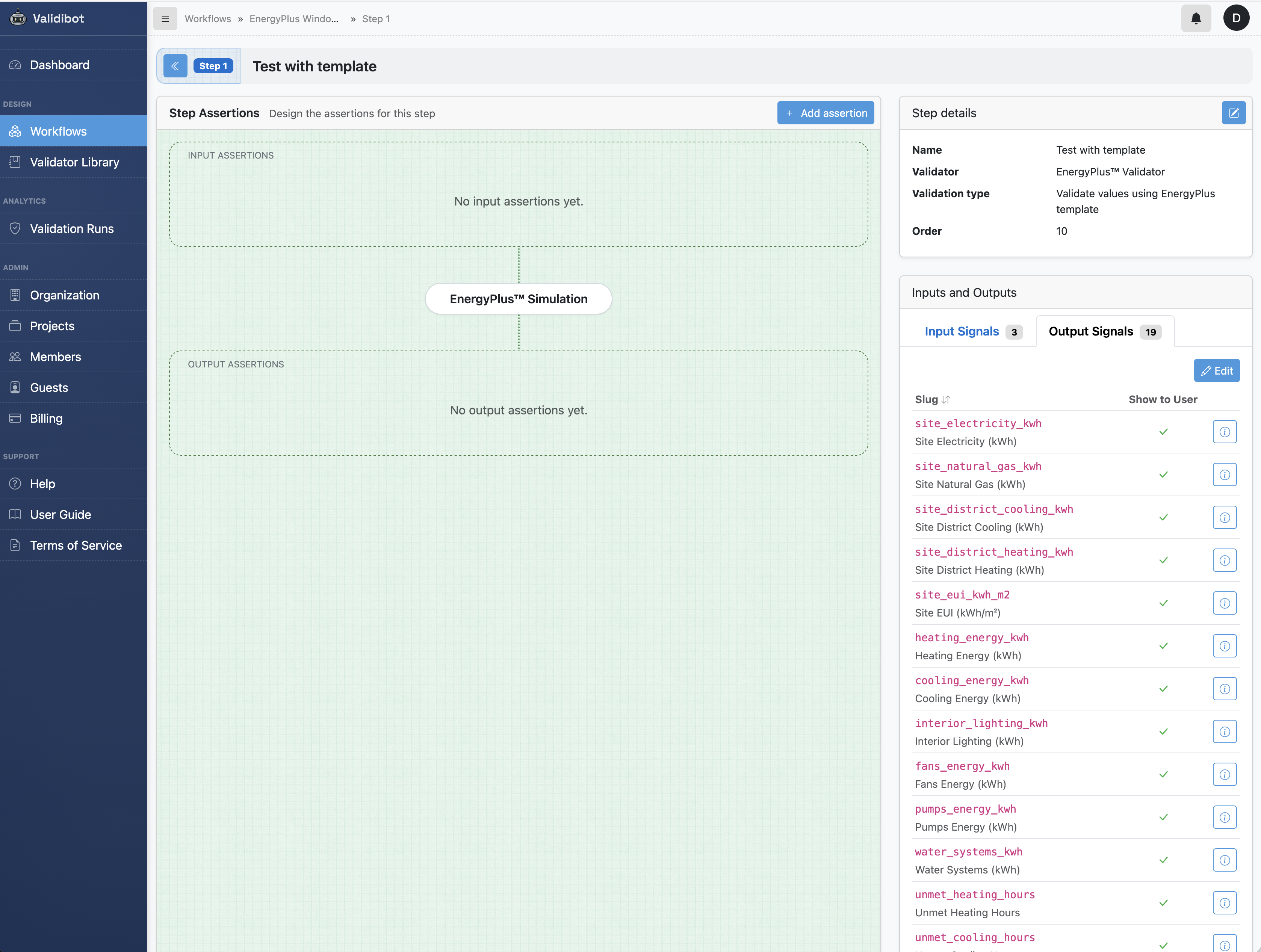The height and width of the screenshot is (952, 1261).
Task: Click the EnergyPlus Simulation node
Action: [518, 299]
